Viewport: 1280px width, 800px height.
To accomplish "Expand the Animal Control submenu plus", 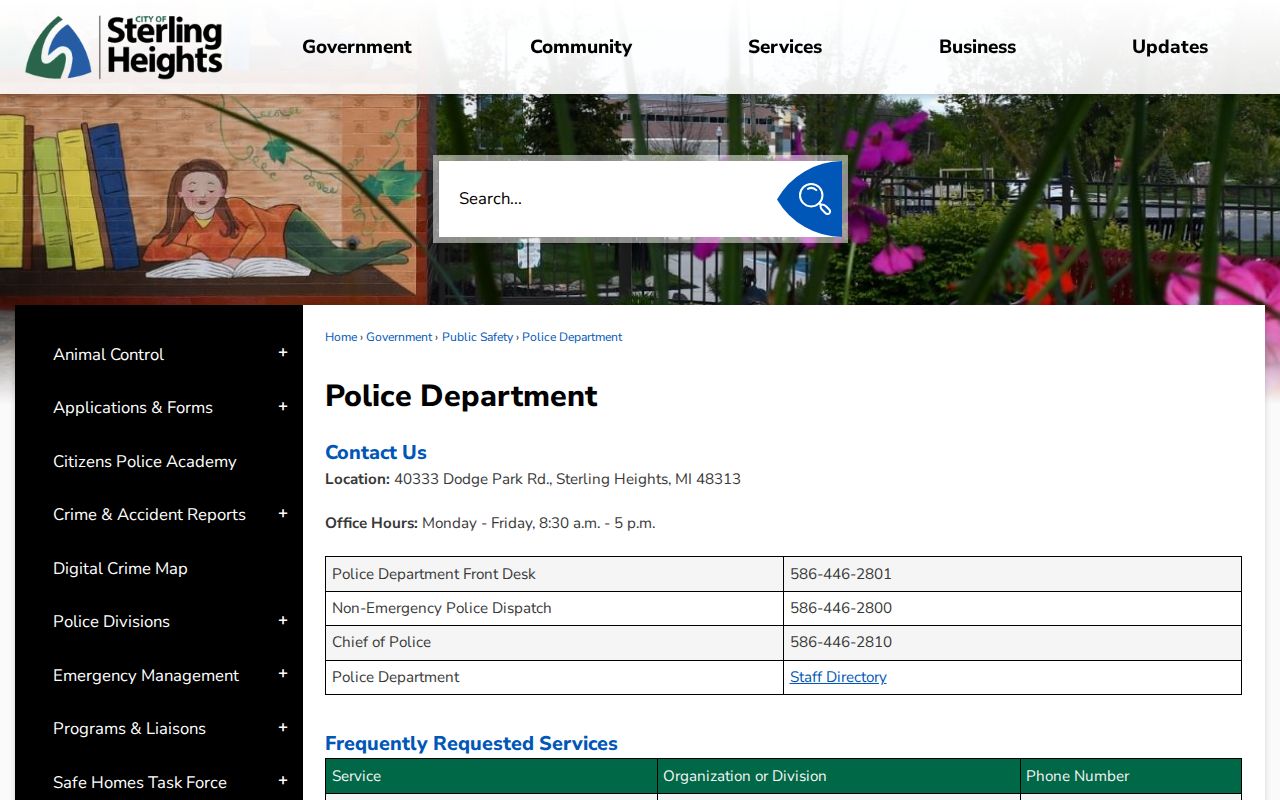I will [283, 353].
